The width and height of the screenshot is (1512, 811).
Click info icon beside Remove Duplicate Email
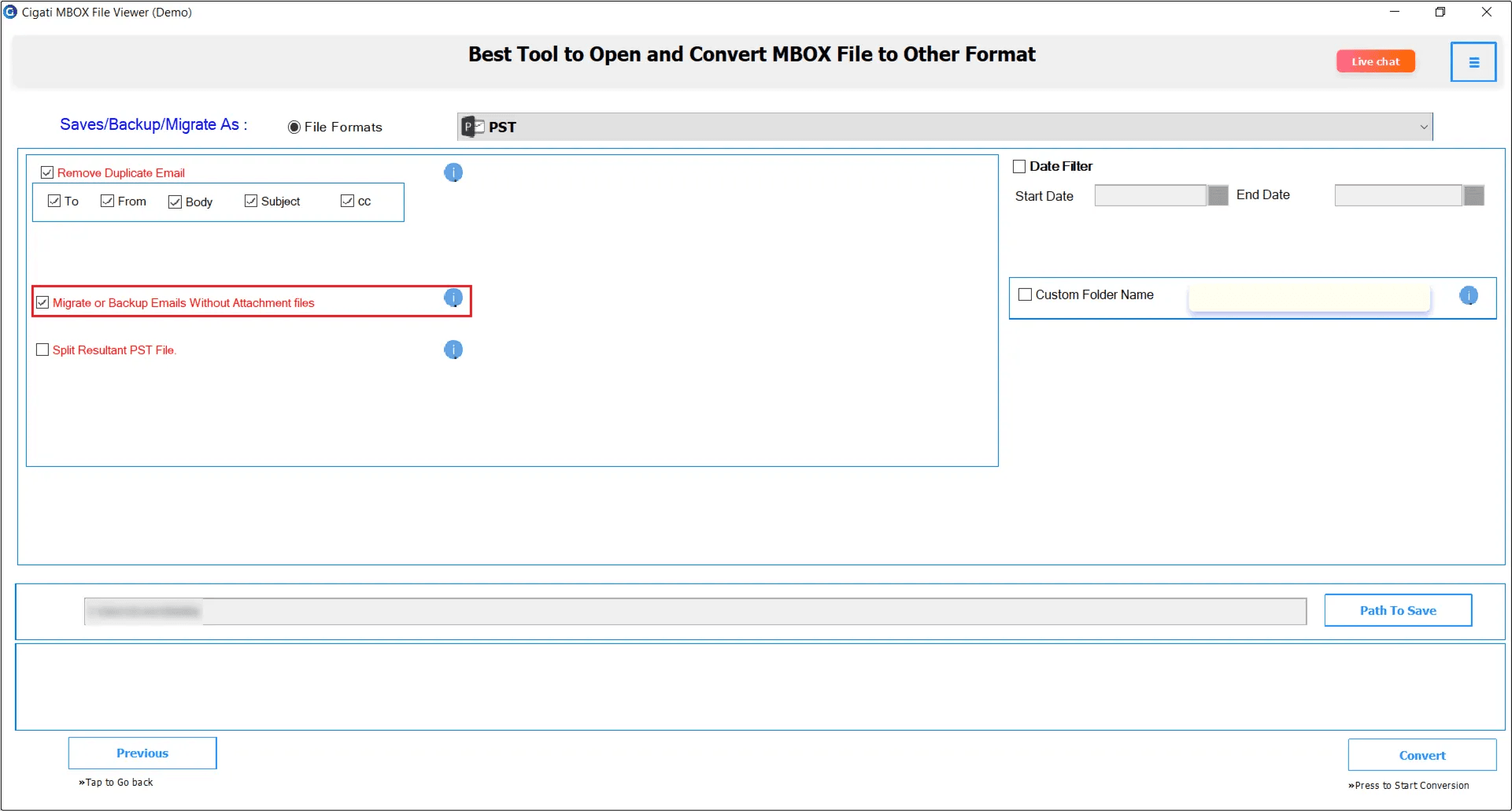click(453, 172)
